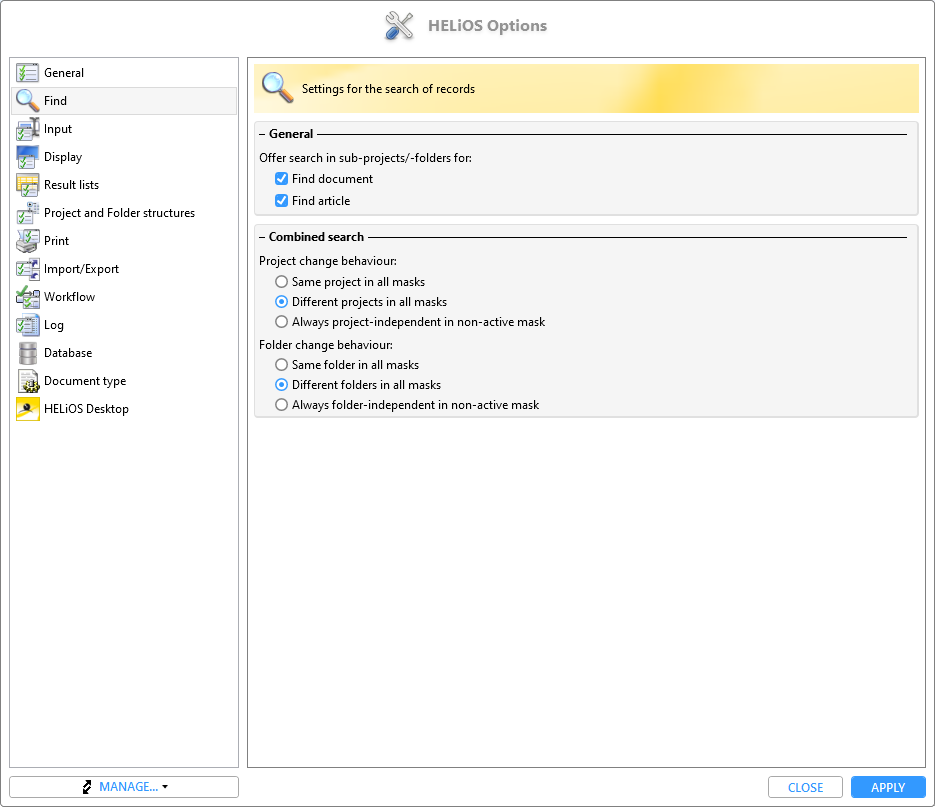Click 'Offer search in sub-projects/-folders for:' label
The height and width of the screenshot is (807, 935).
365,158
